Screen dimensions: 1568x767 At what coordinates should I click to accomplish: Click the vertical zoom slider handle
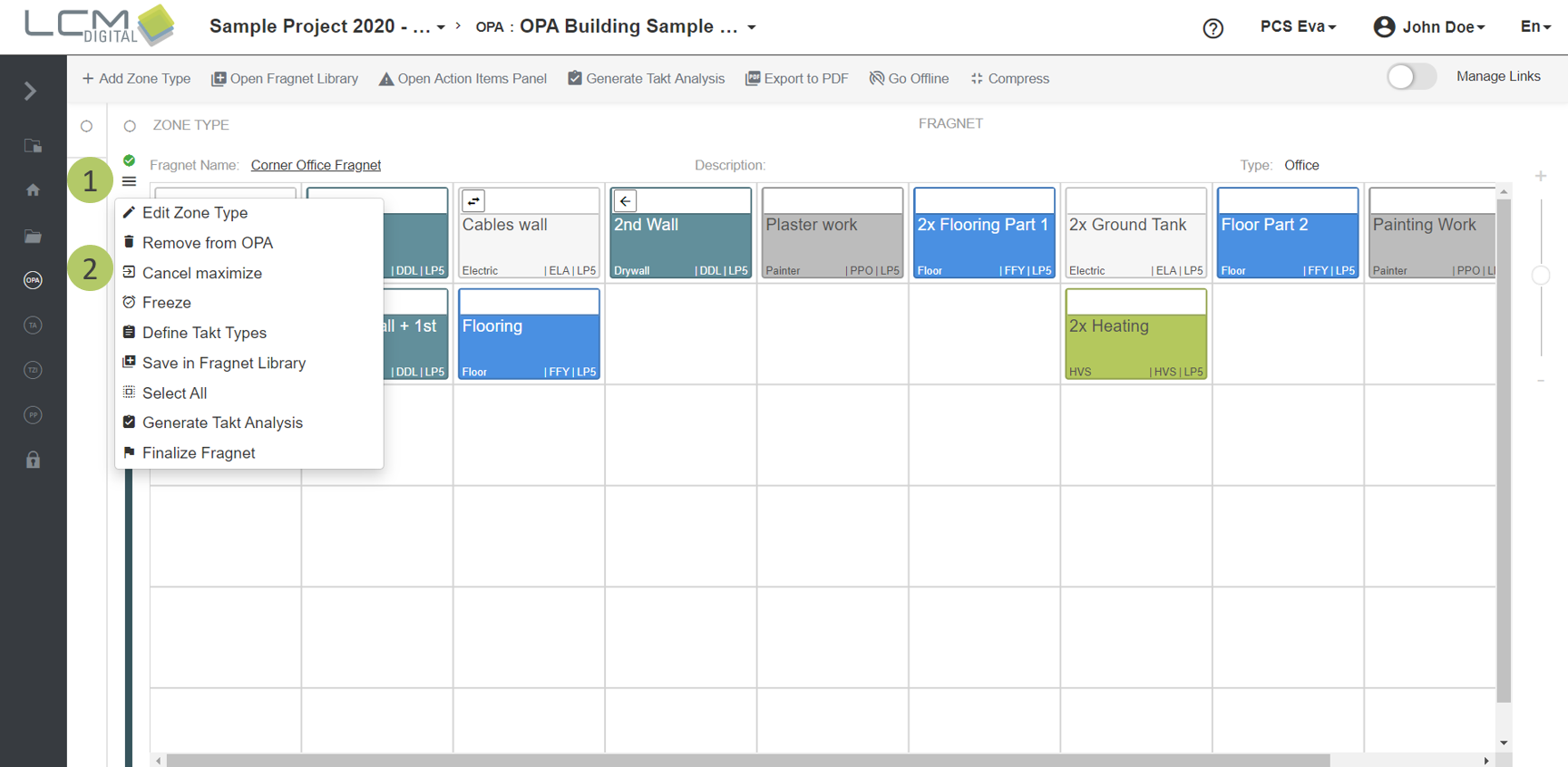[1540, 276]
